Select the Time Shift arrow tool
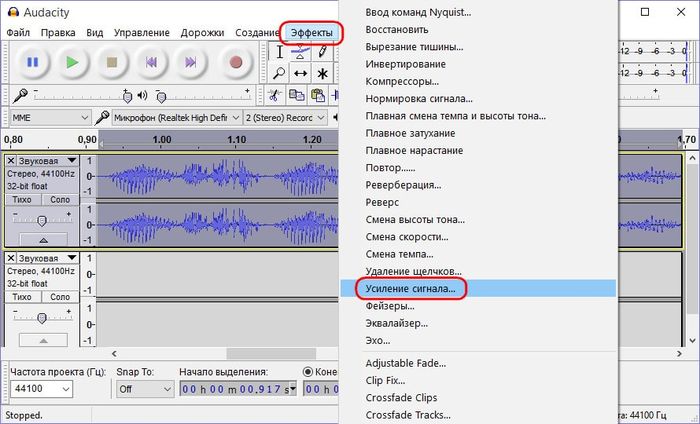700x424 pixels. pos(300,73)
